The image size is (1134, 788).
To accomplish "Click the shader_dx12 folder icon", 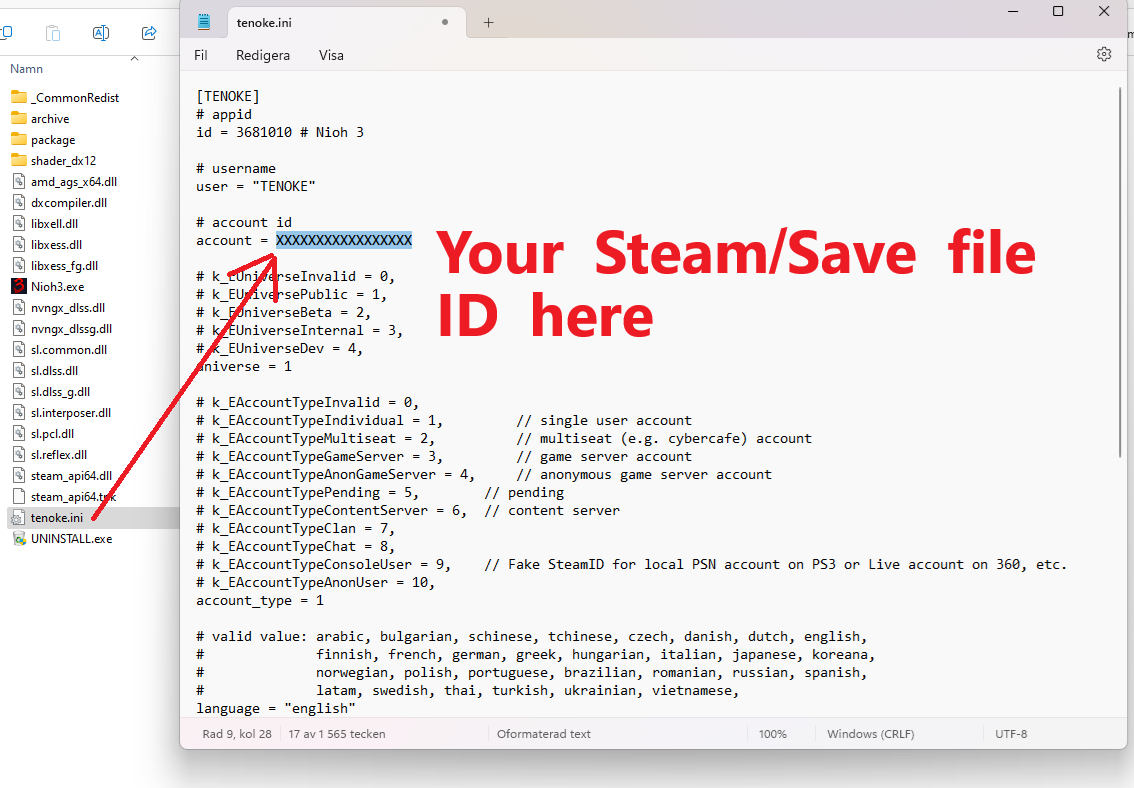I will pos(19,160).
